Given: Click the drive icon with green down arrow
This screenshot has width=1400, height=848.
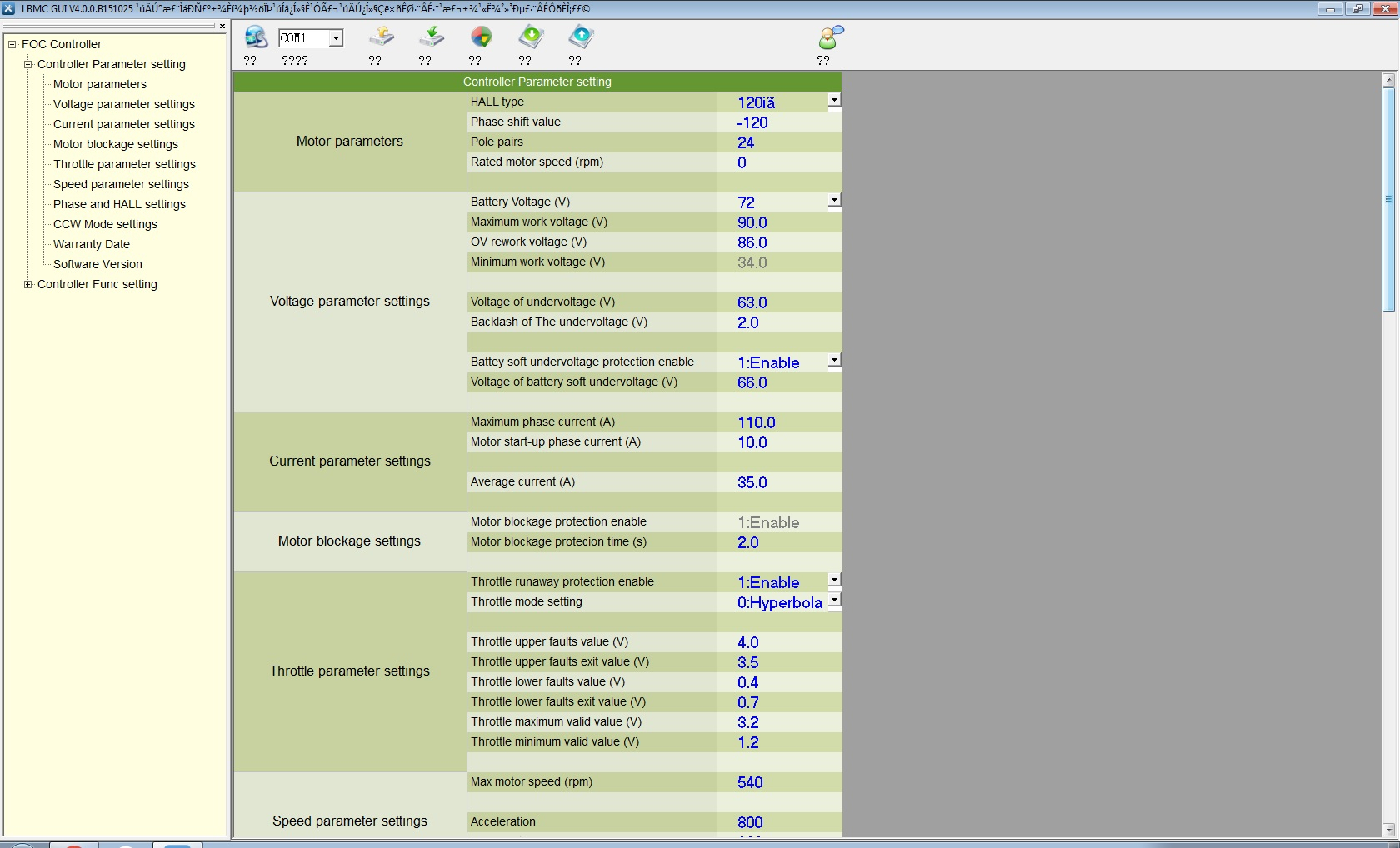Looking at the screenshot, I should [x=431, y=37].
